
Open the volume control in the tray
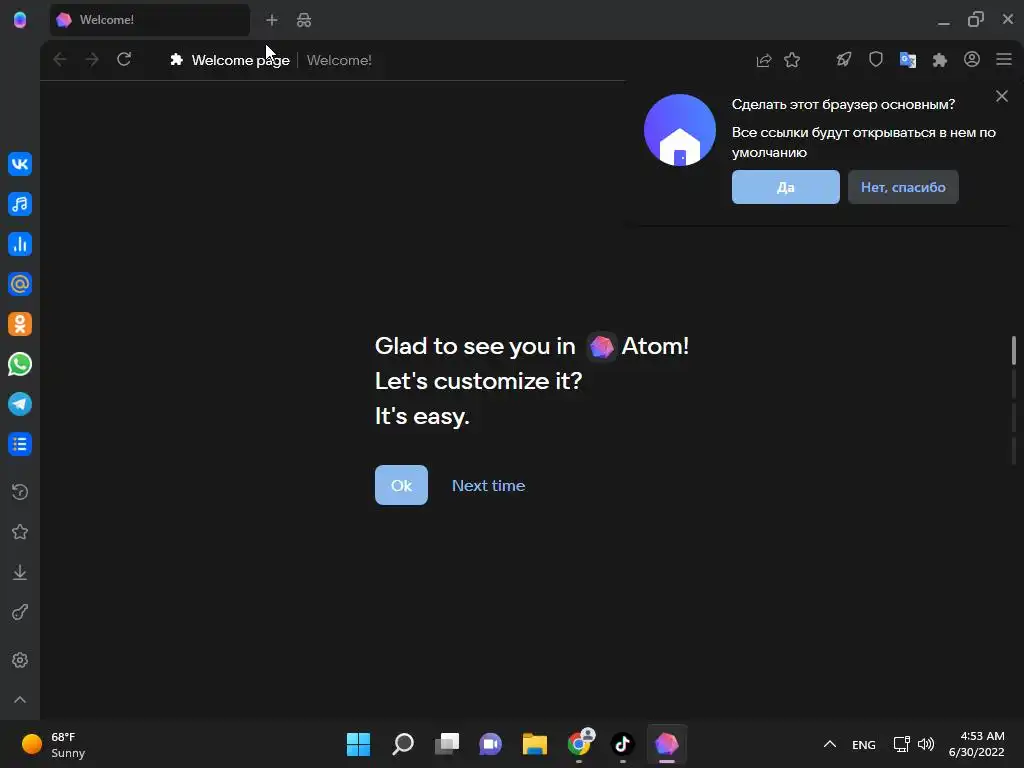click(926, 744)
